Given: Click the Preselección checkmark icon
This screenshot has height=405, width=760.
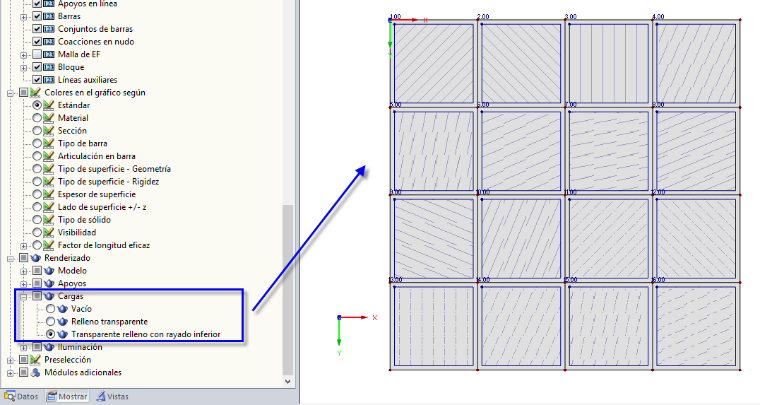Looking at the screenshot, I should (x=35, y=359).
